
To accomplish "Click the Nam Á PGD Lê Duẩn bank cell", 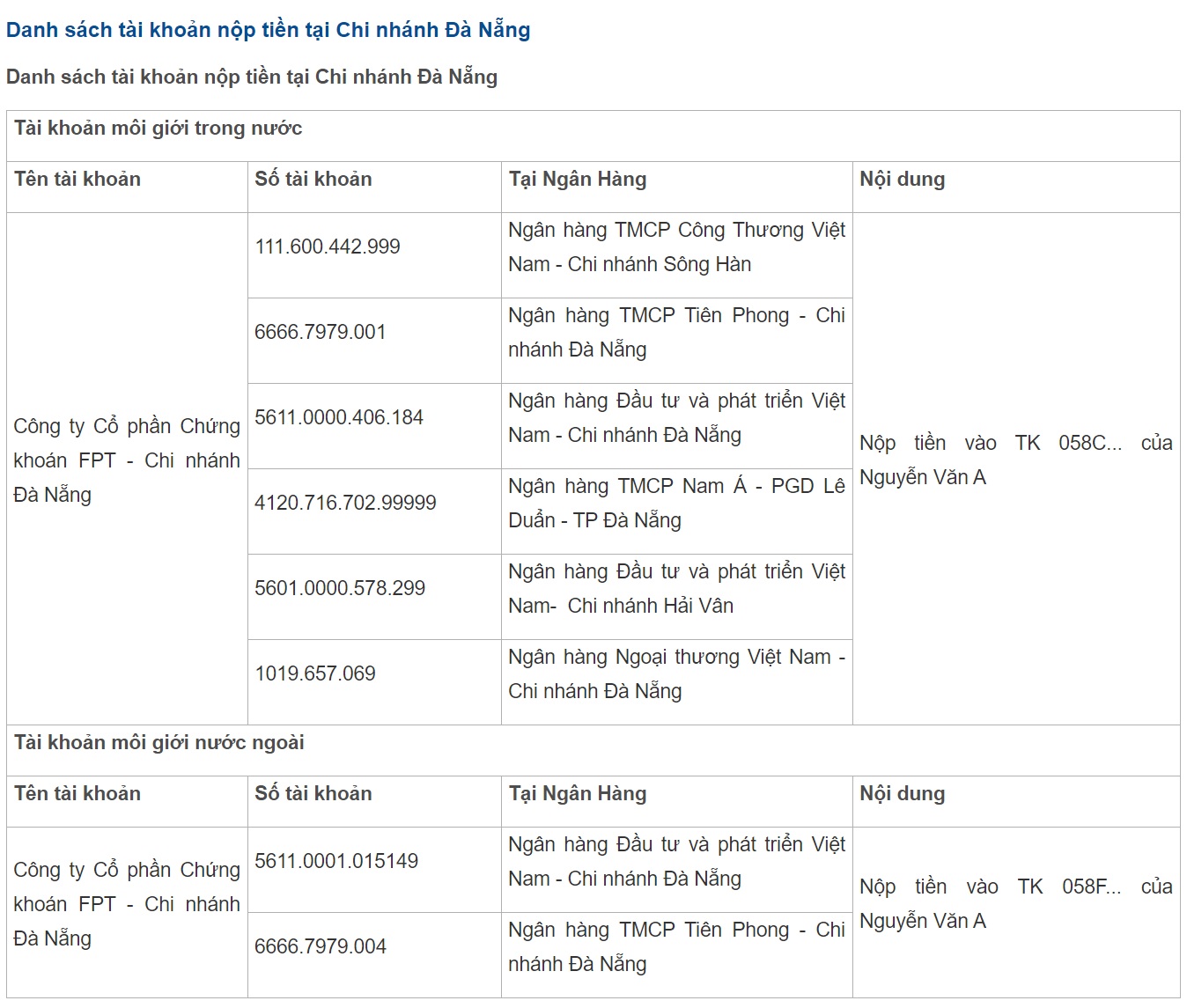I will (x=675, y=504).
